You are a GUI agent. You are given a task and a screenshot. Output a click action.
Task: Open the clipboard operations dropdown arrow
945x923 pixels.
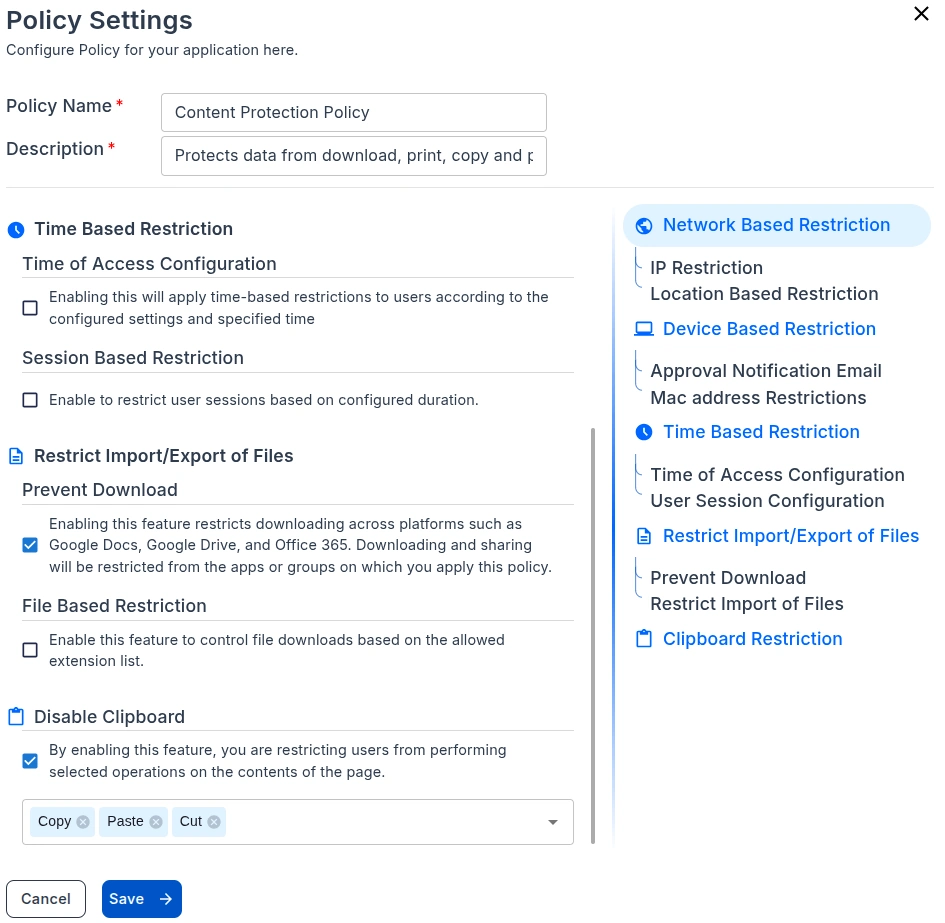coord(553,822)
